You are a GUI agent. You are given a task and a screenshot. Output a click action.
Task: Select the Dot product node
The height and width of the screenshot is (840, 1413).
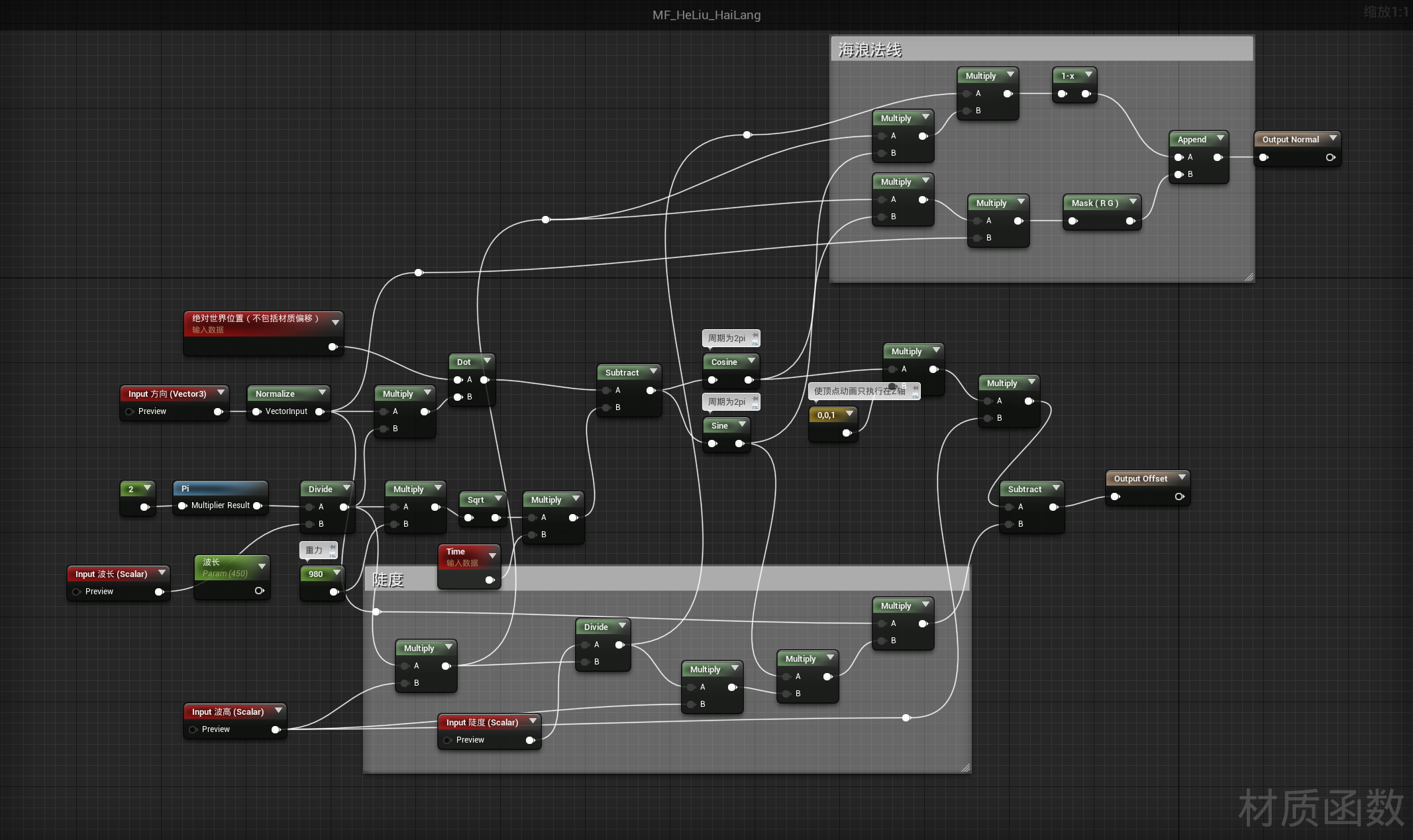pos(464,362)
